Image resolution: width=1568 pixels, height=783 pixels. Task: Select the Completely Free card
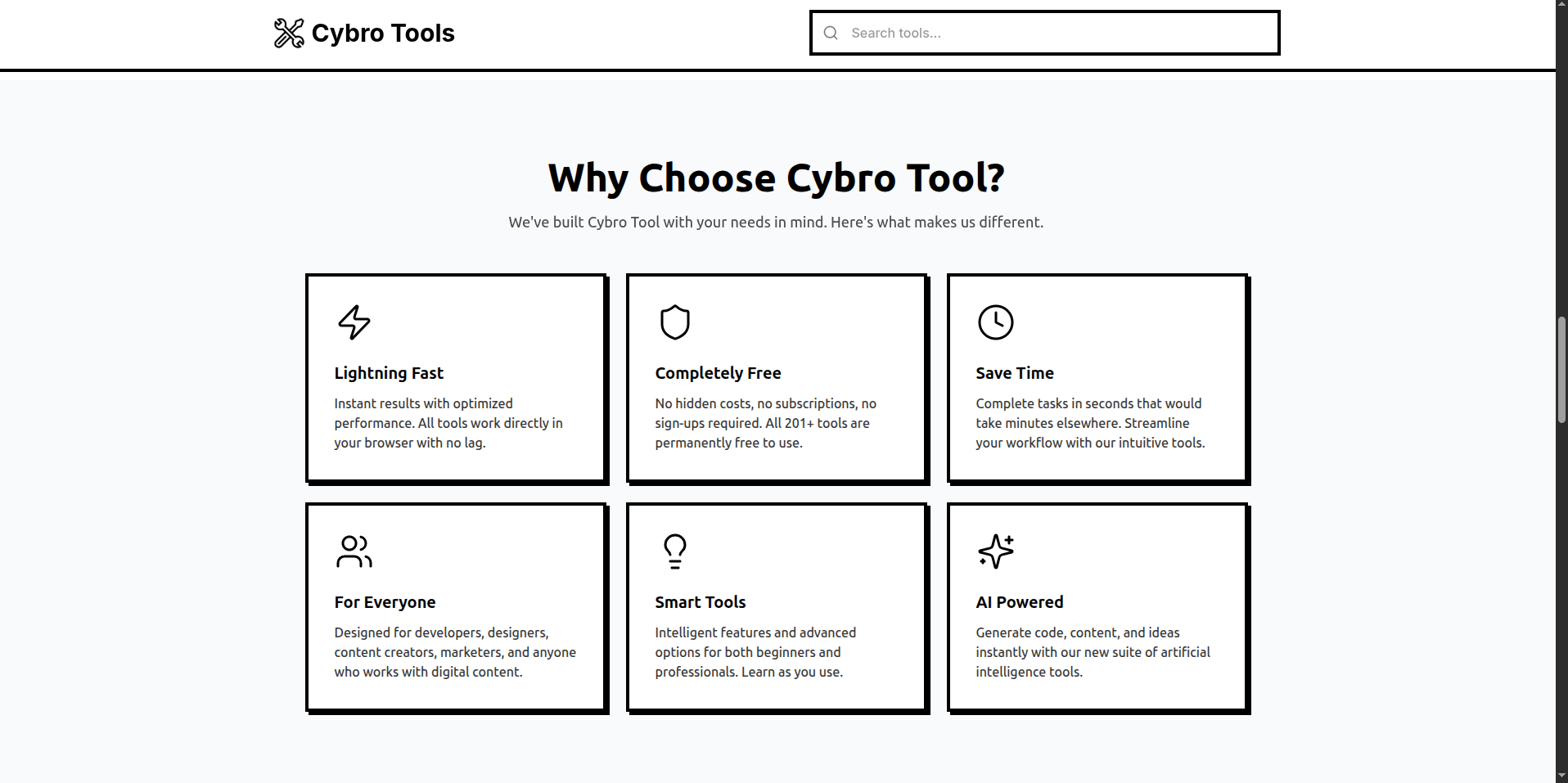(x=776, y=378)
